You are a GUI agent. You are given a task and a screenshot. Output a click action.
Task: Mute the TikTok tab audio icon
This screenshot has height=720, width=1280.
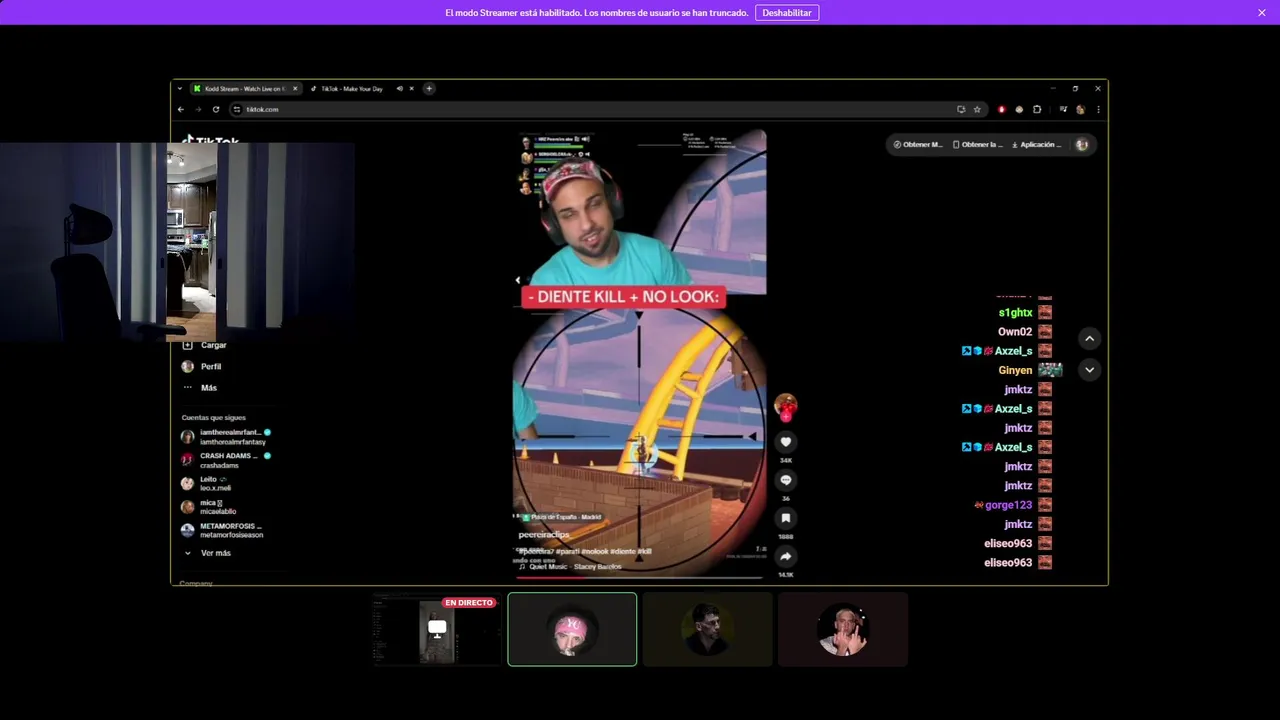click(x=399, y=88)
